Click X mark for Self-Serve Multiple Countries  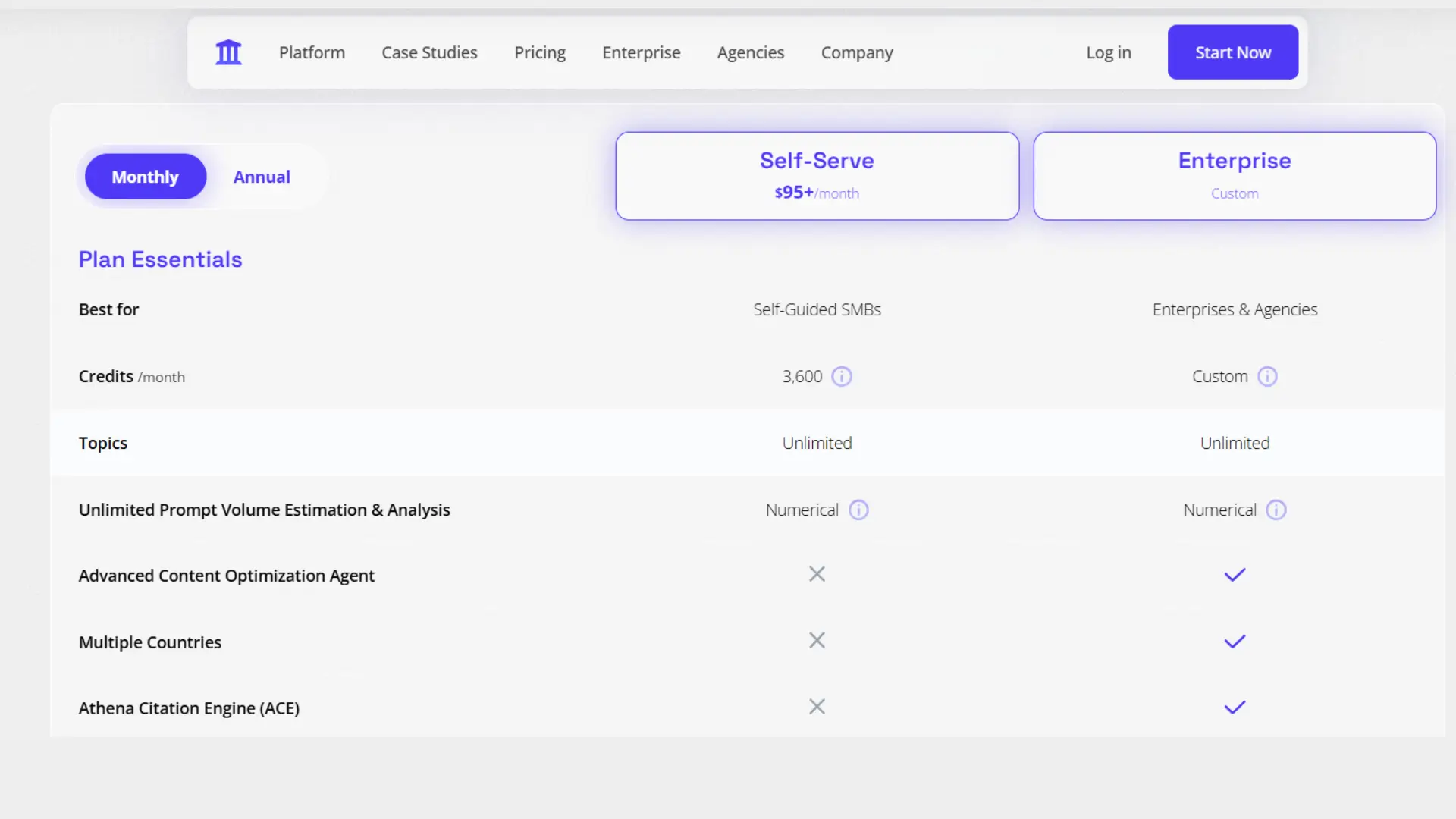817,641
